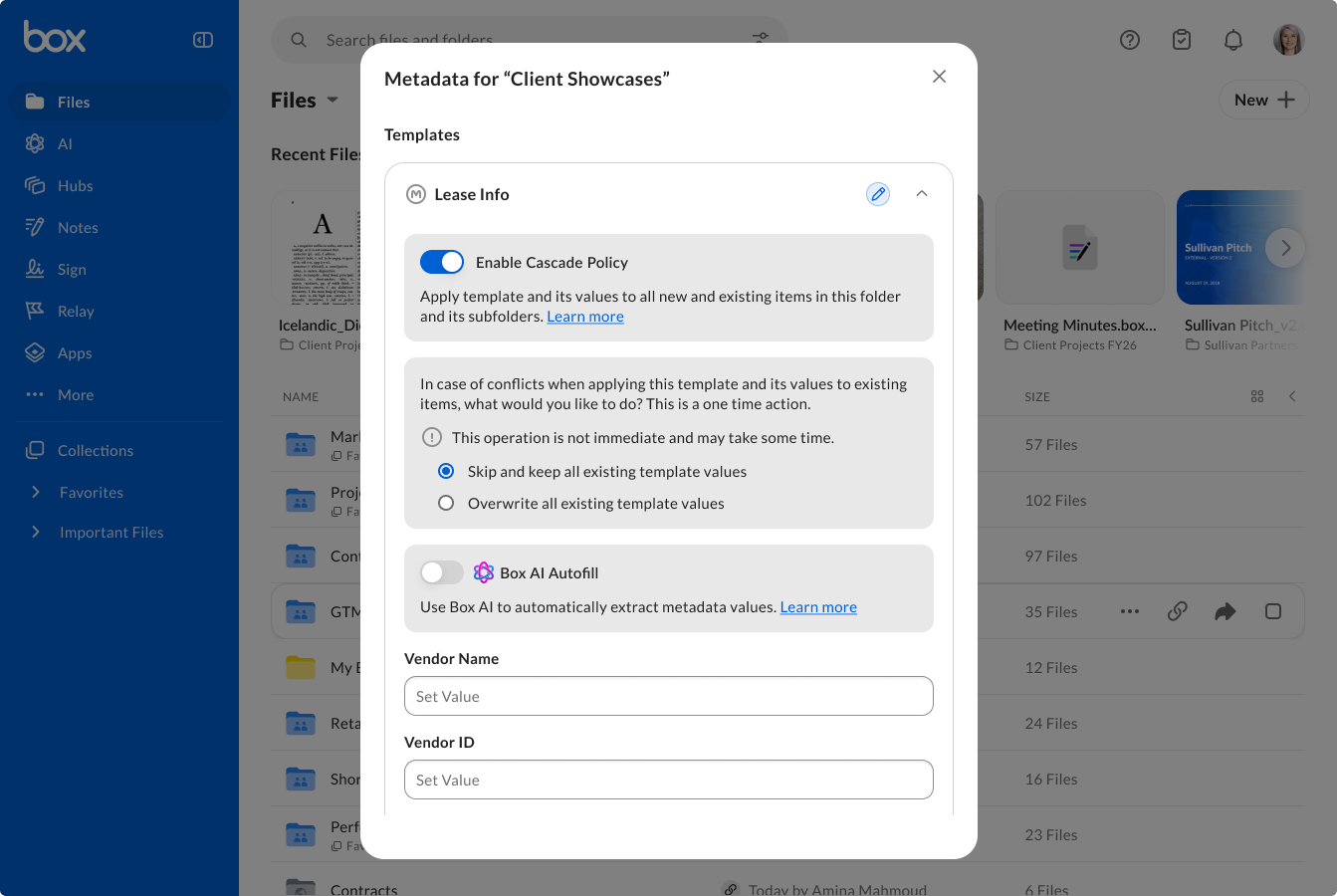1337x896 pixels.
Task: Expand the Favorites collection
Action: tap(36, 492)
